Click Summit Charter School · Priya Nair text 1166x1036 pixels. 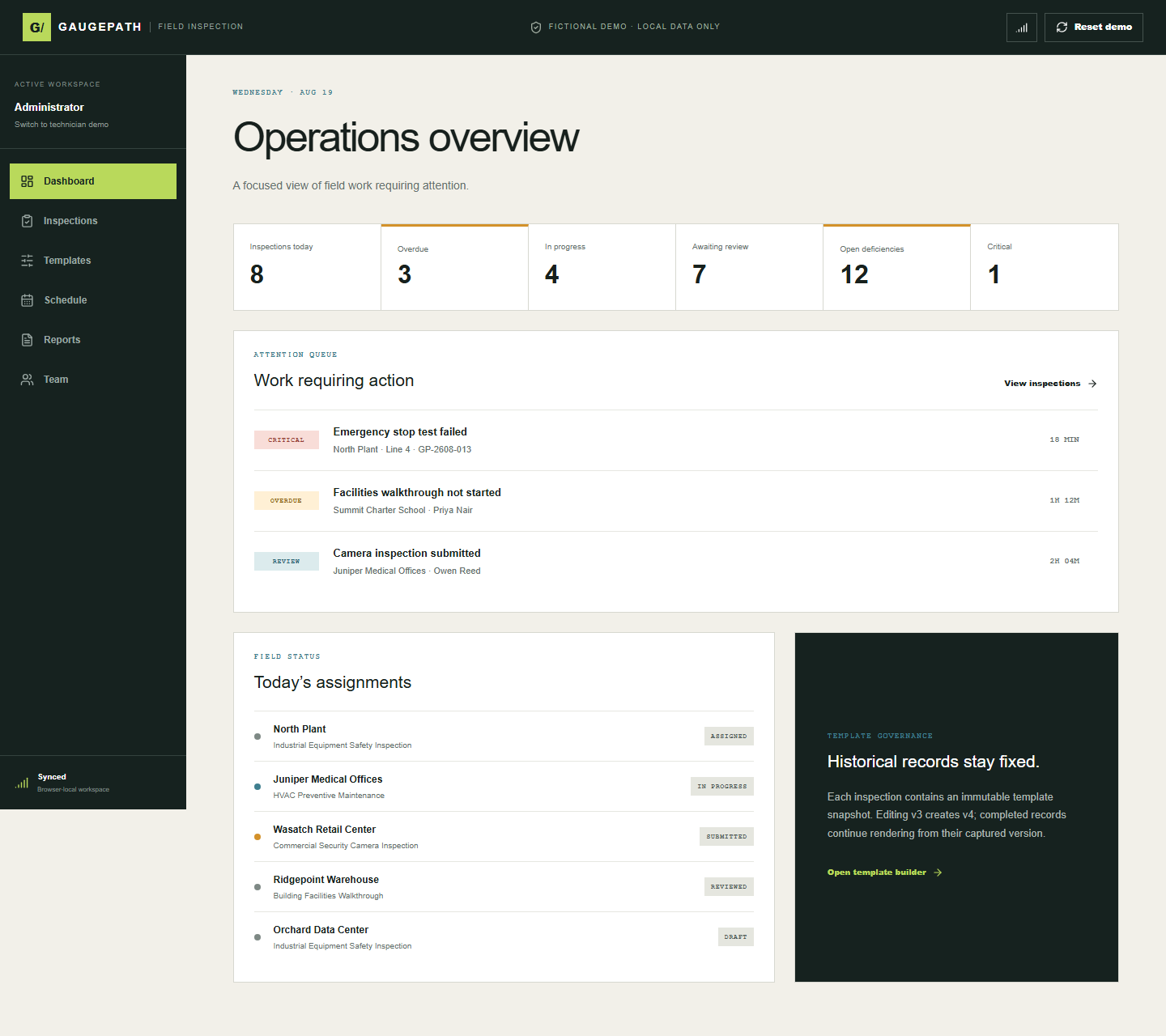pos(403,511)
